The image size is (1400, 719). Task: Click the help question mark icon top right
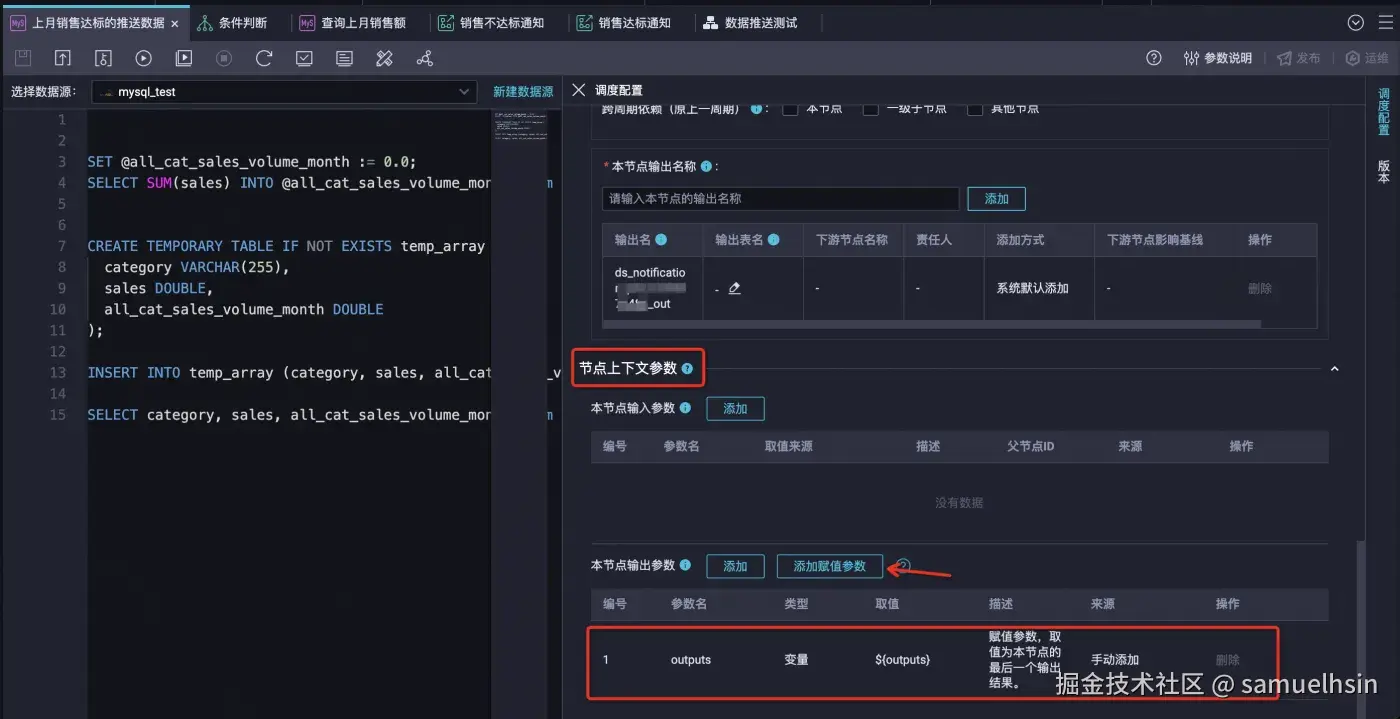(1154, 58)
